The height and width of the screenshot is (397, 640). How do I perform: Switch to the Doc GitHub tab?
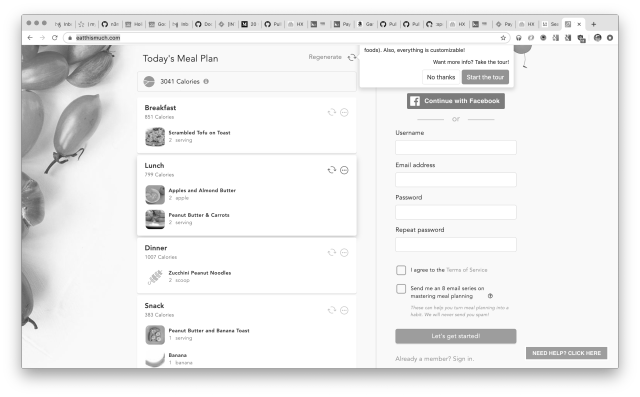203,24
